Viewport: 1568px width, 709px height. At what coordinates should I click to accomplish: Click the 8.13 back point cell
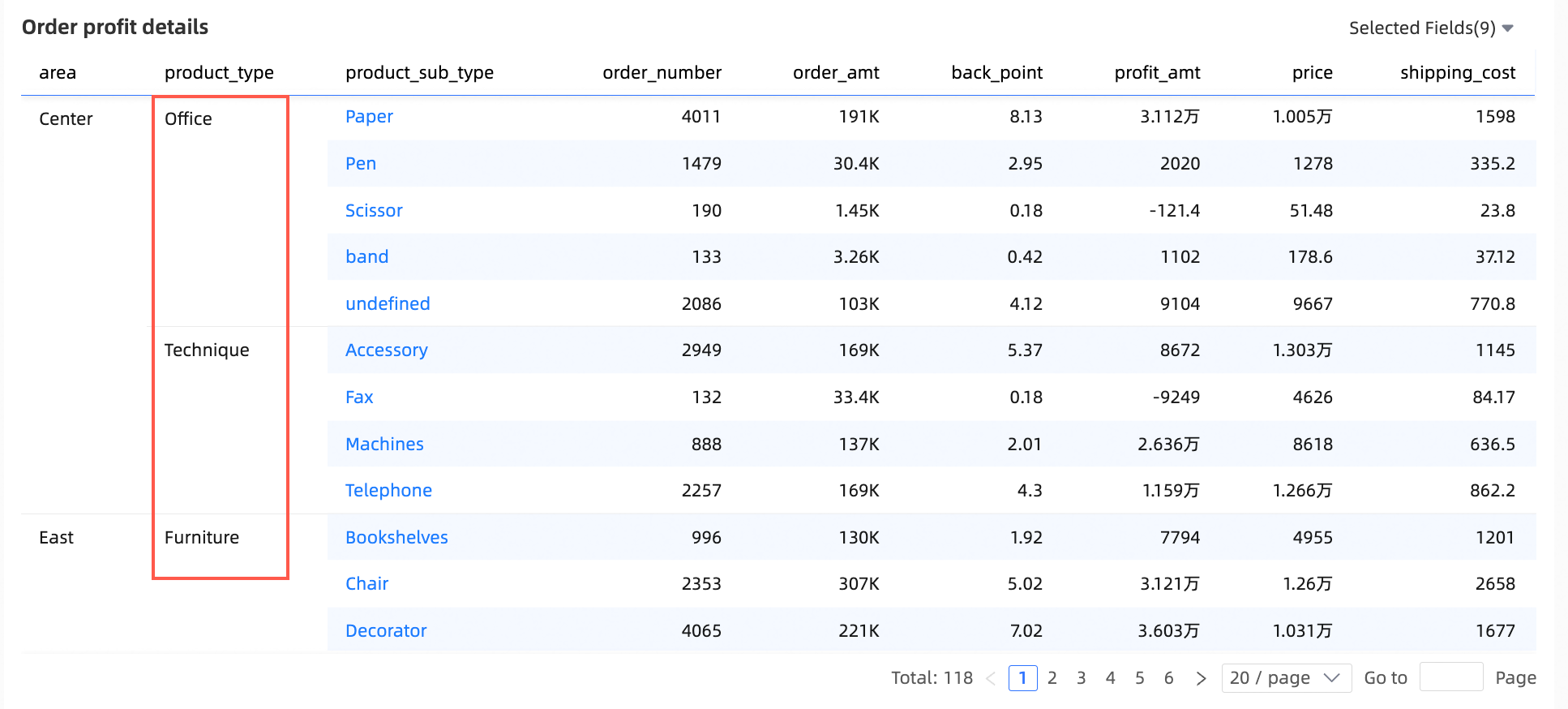pos(1026,116)
